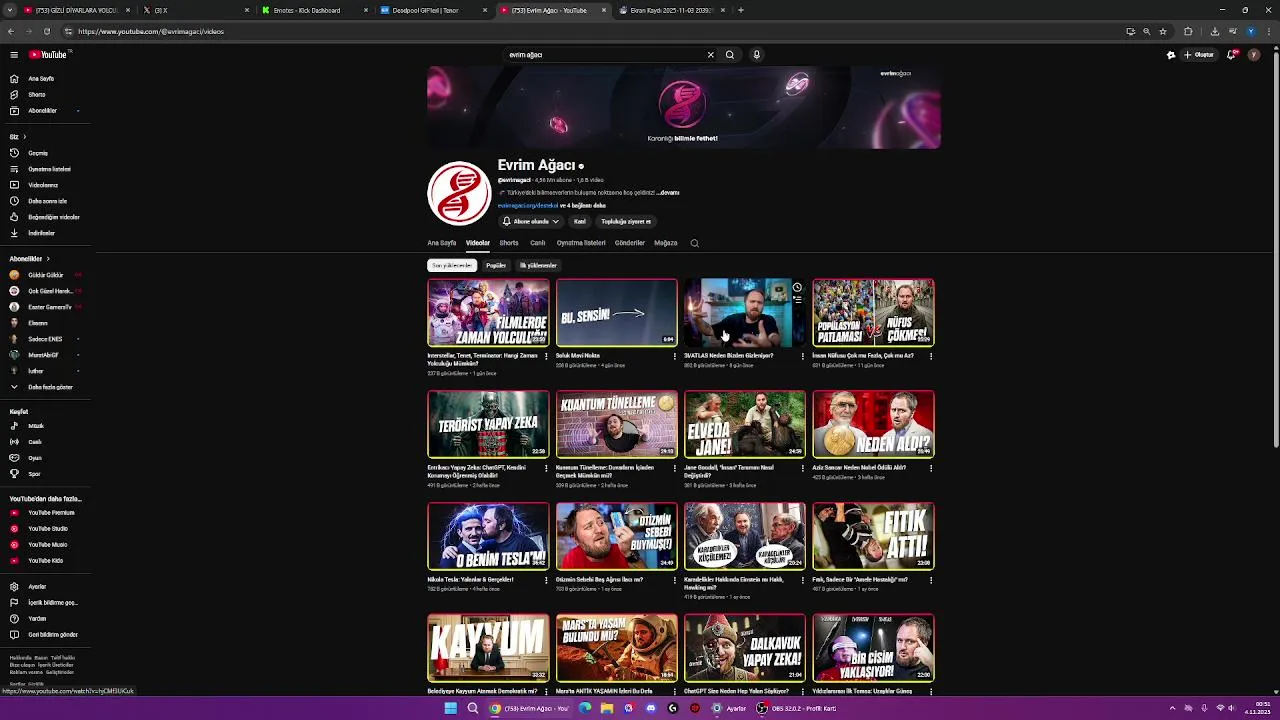Click the Oluştur create button
The image size is (1280, 720).
[x=1198, y=55]
